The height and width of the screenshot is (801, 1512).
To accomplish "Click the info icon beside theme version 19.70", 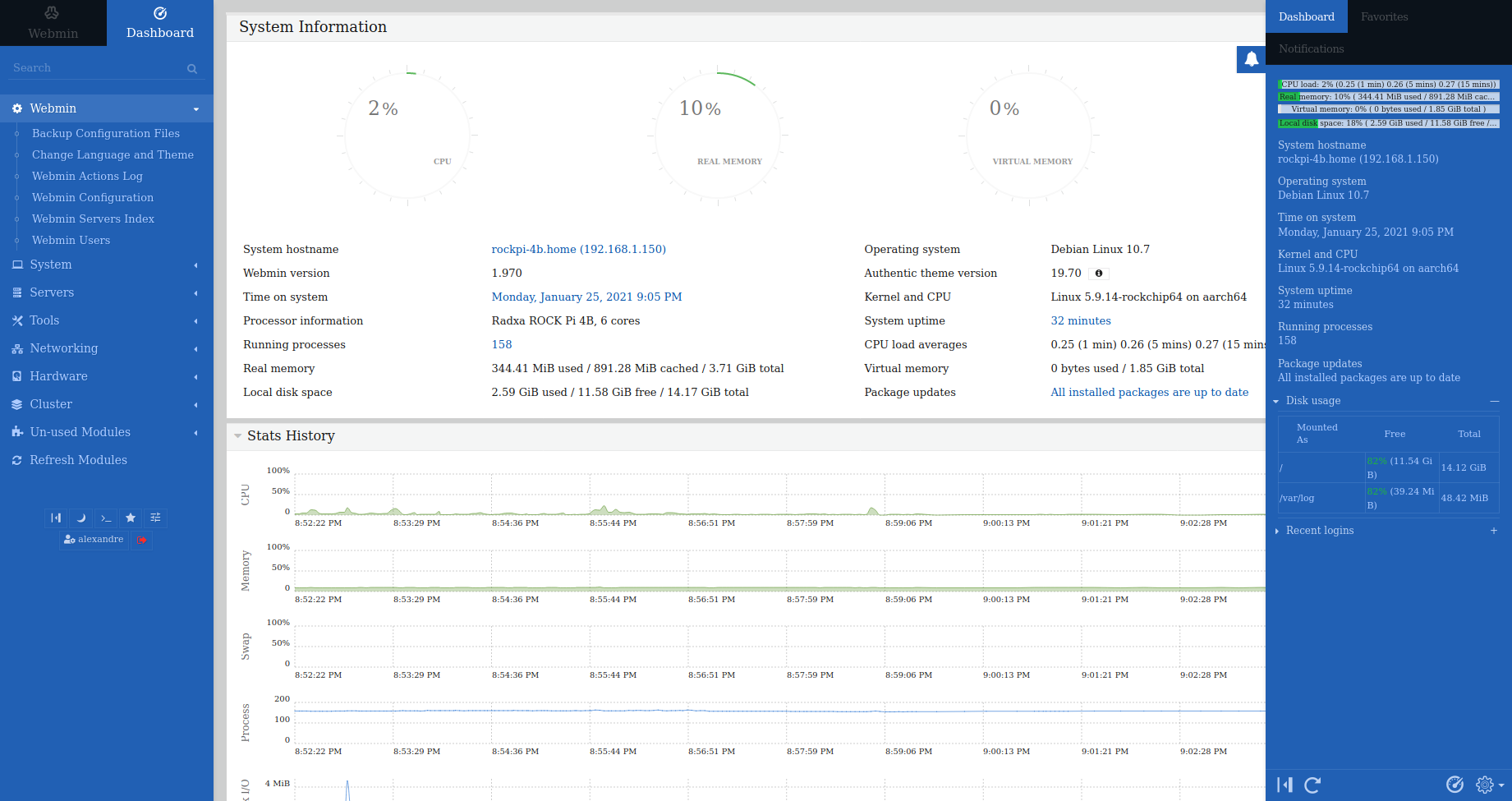I will click(x=1099, y=274).
